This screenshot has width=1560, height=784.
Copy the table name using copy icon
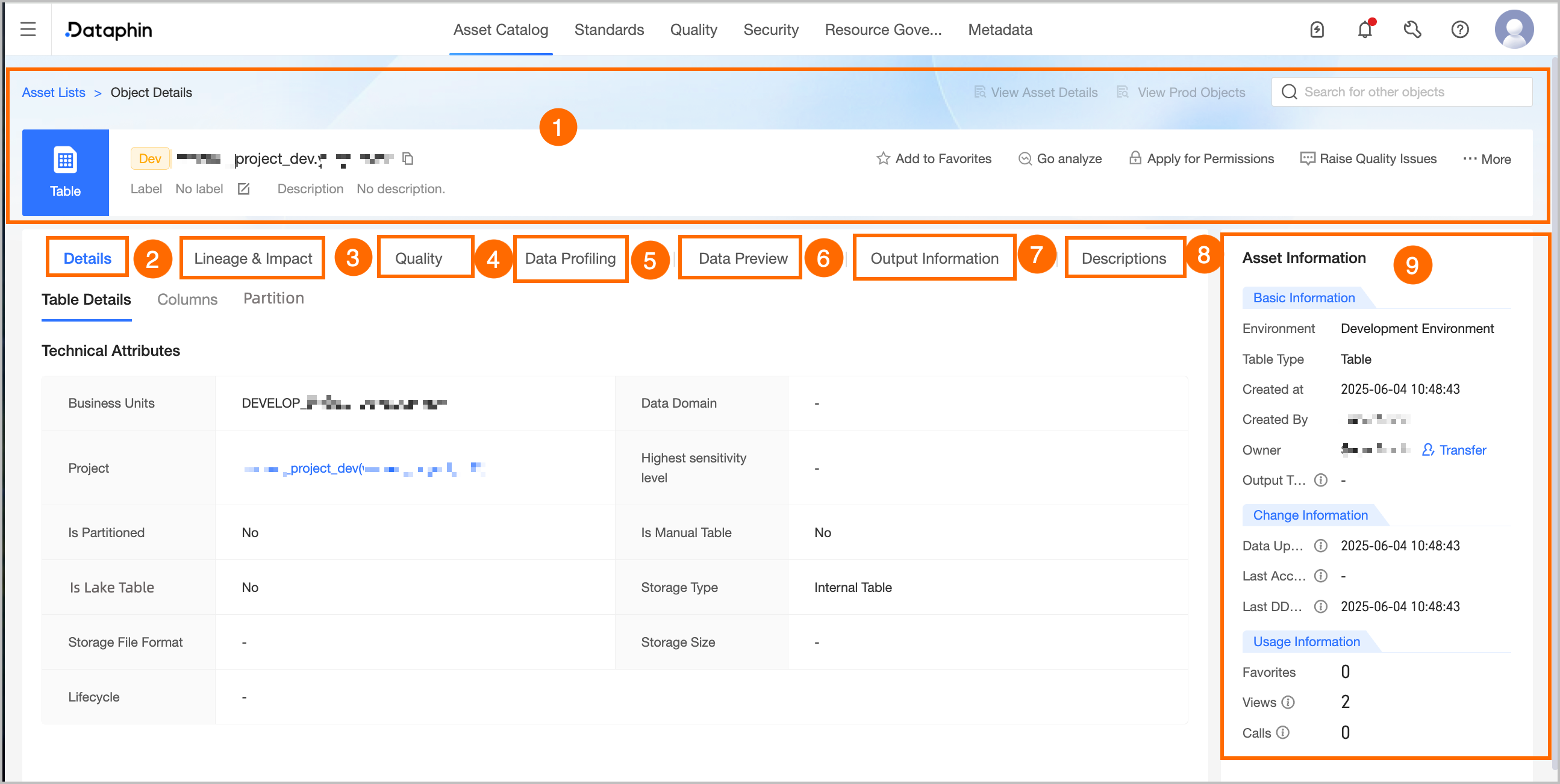click(x=408, y=158)
